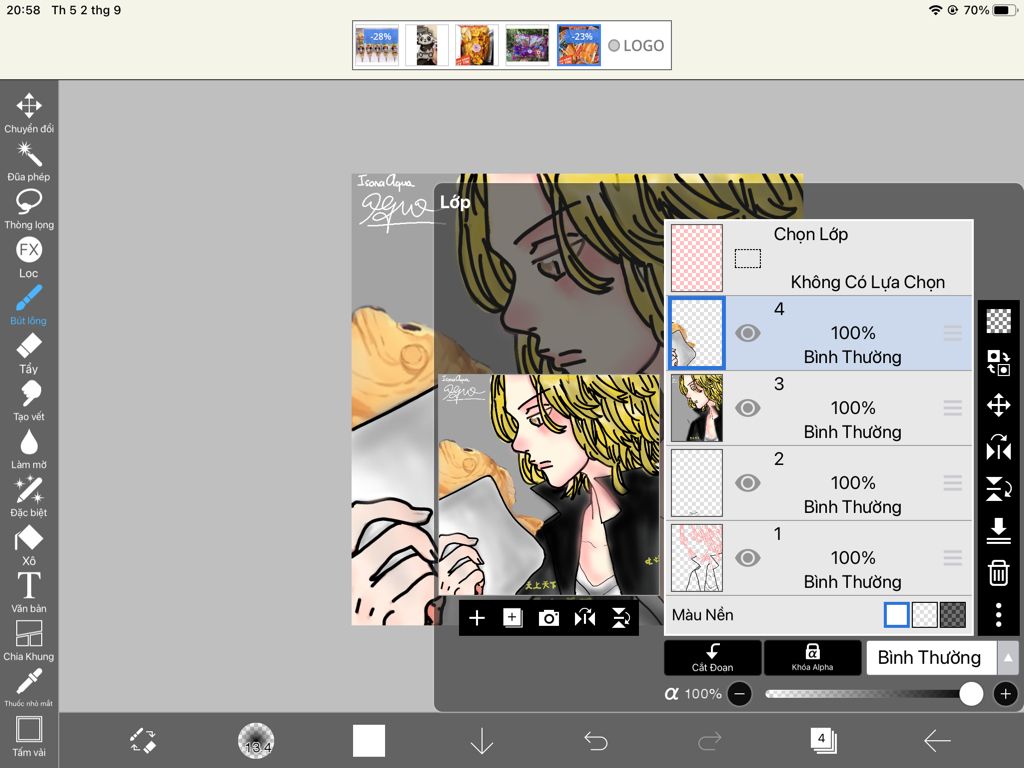The image size is (1024, 768).
Task: Redo the last undone action
Action: coord(709,741)
